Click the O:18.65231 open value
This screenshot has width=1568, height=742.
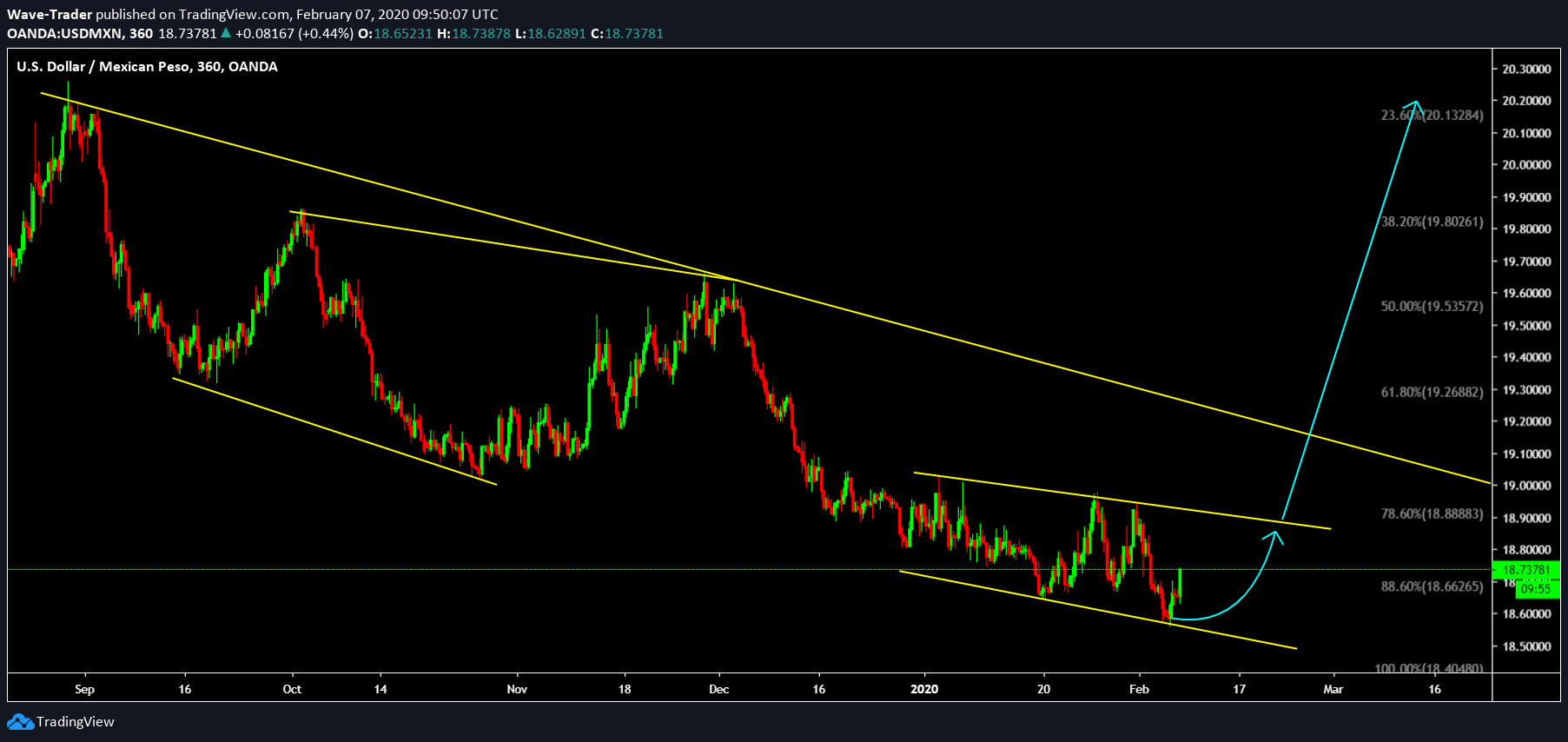point(395,33)
